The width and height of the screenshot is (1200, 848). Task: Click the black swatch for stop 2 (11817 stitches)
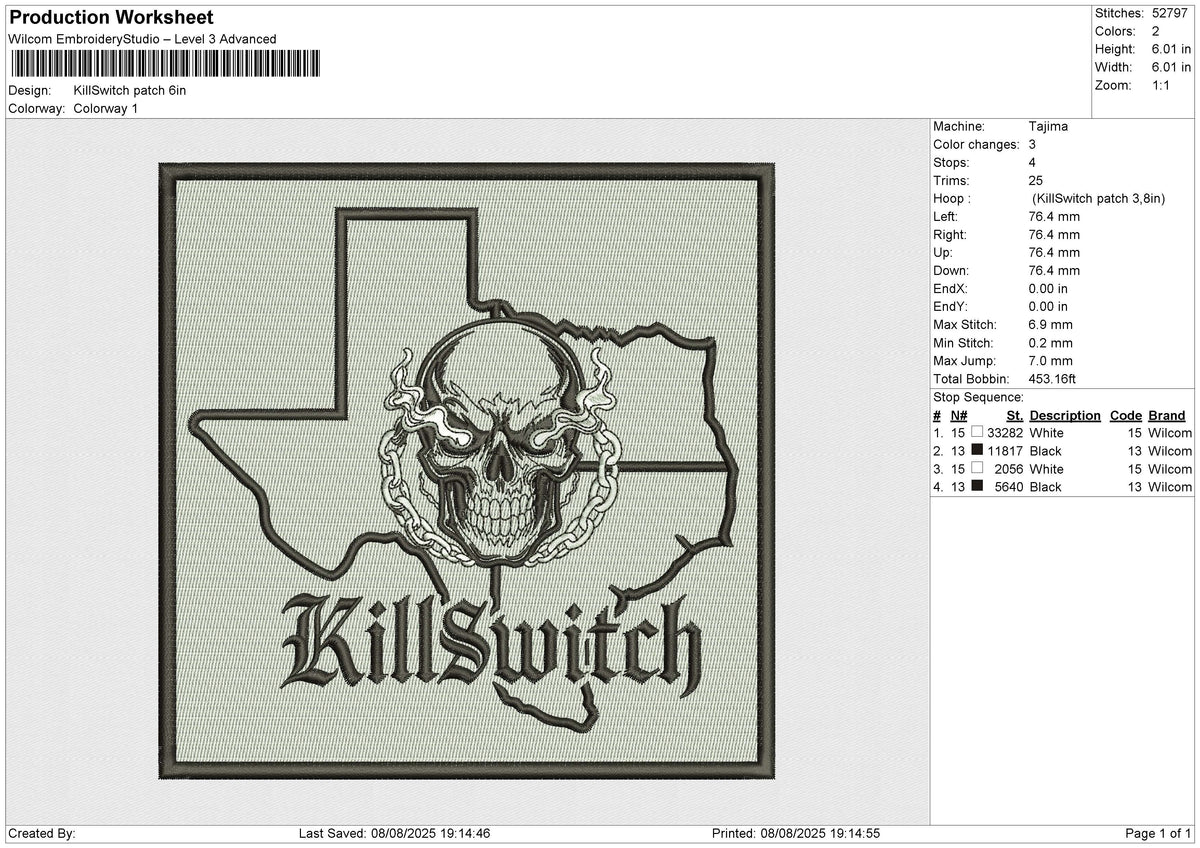click(977, 450)
